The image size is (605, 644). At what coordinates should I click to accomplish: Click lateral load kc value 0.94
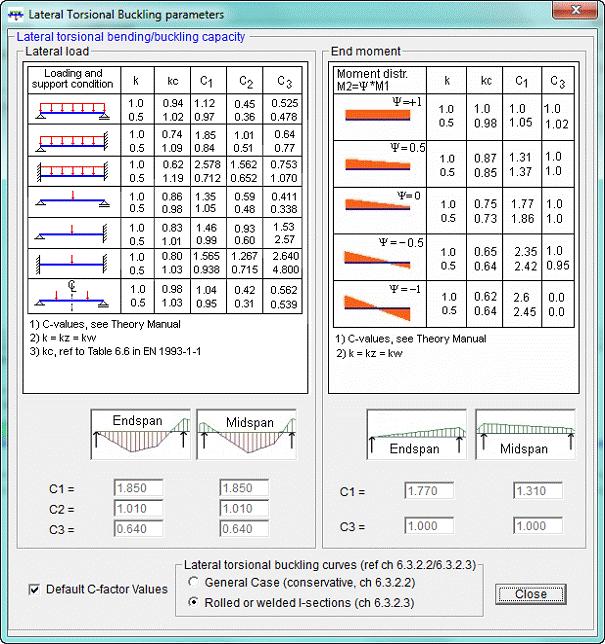tap(173, 104)
